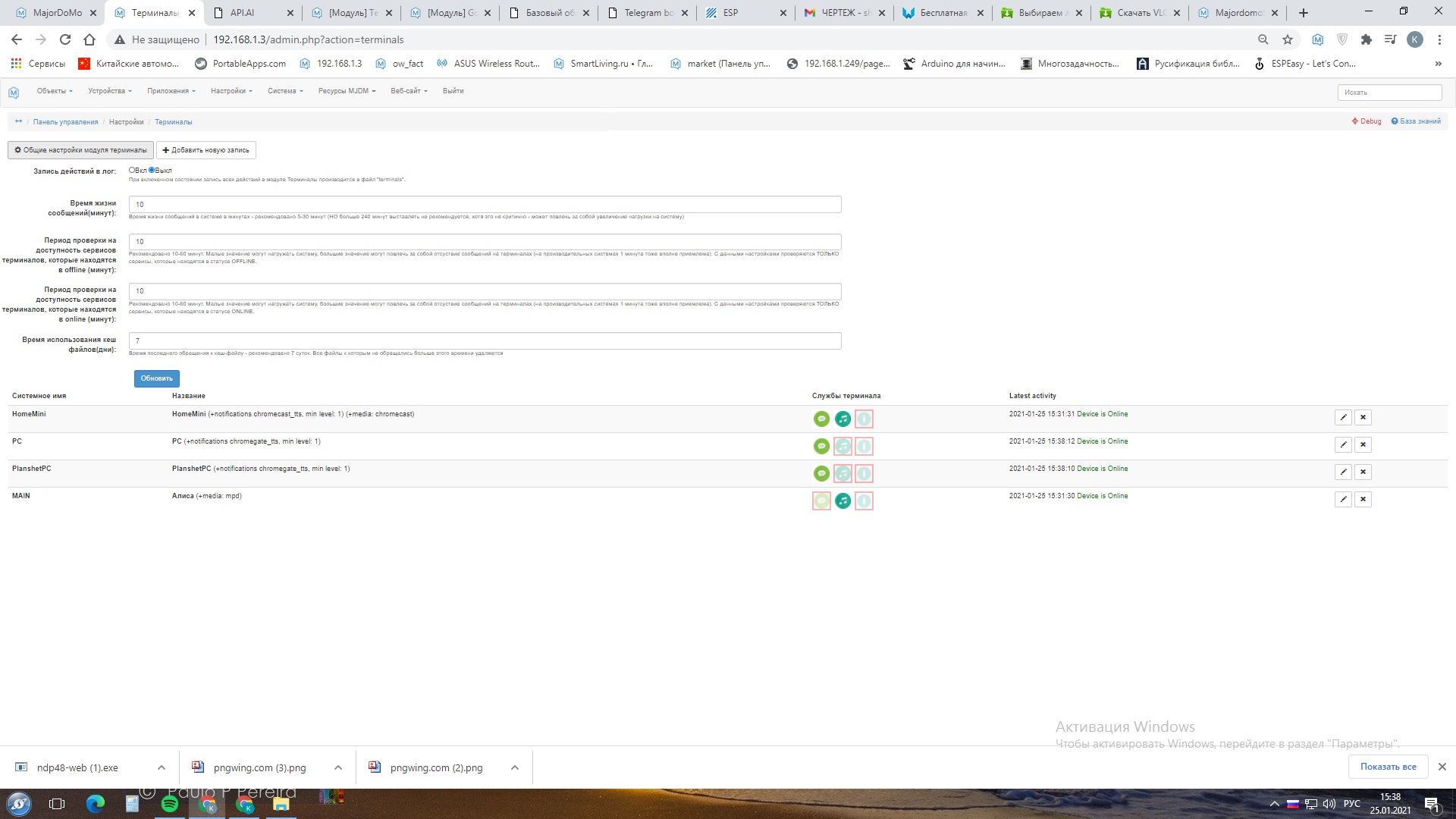Screen dimensions: 1456x819
Task: Click the green message icon in PC row
Action: click(x=821, y=446)
